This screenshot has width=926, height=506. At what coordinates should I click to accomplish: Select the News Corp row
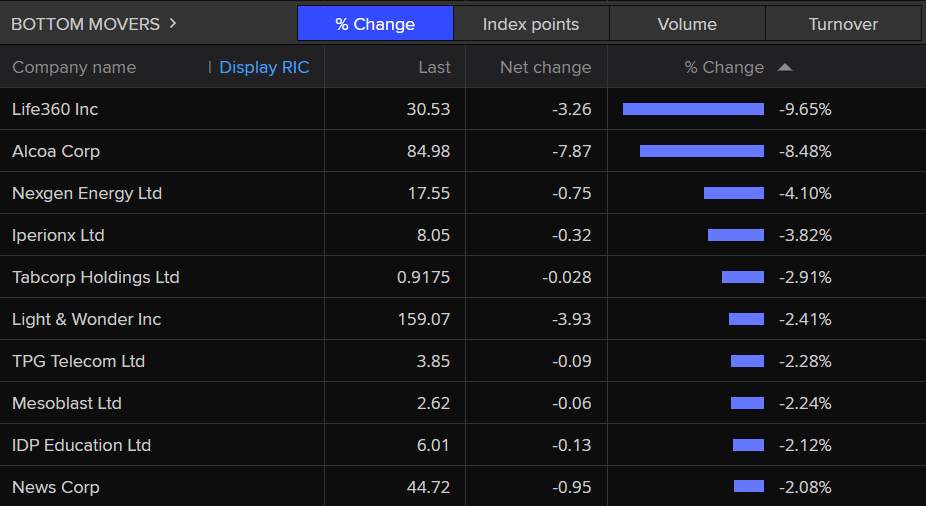[x=56, y=488]
